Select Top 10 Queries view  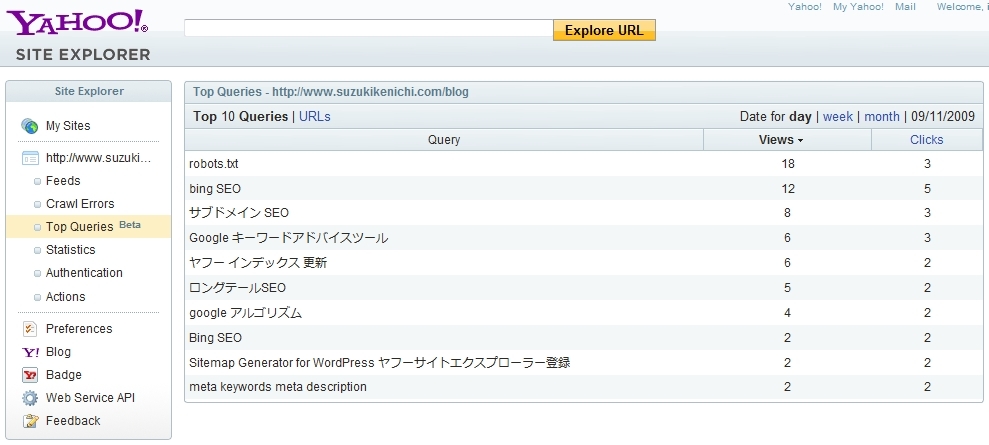point(240,117)
